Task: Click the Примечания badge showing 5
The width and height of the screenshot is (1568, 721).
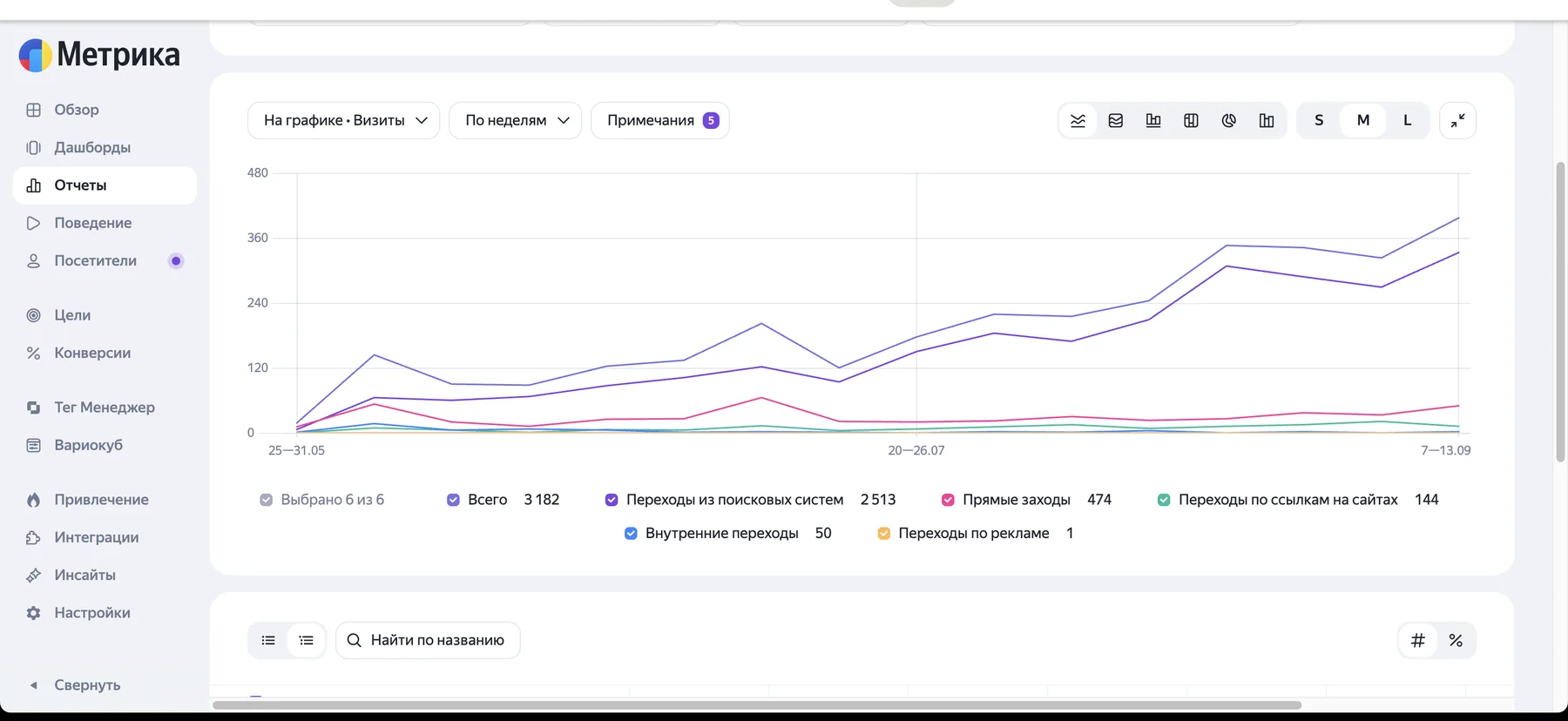Action: pyautogui.click(x=711, y=120)
